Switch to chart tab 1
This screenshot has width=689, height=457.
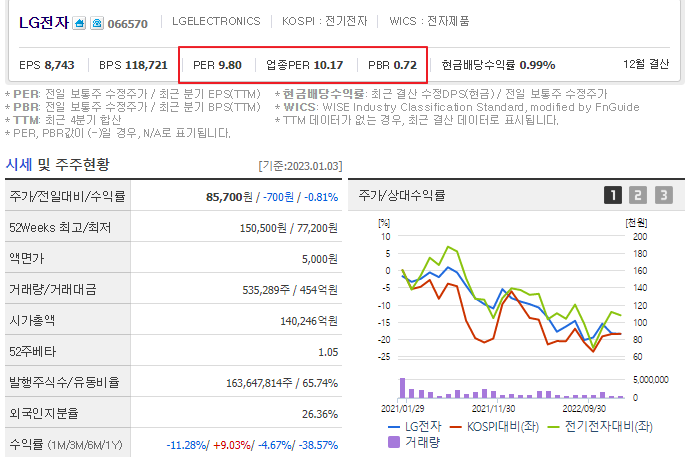point(613,195)
